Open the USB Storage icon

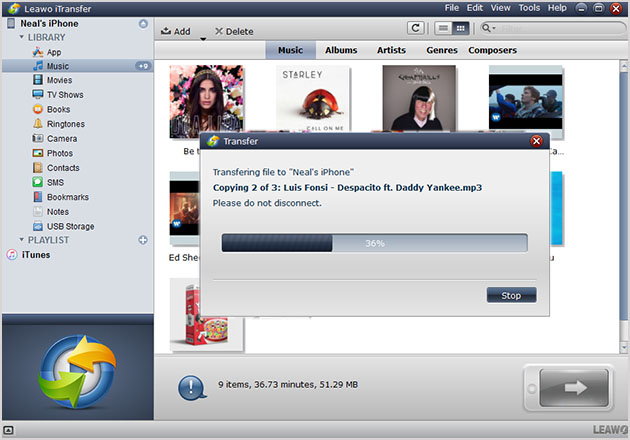[38, 226]
